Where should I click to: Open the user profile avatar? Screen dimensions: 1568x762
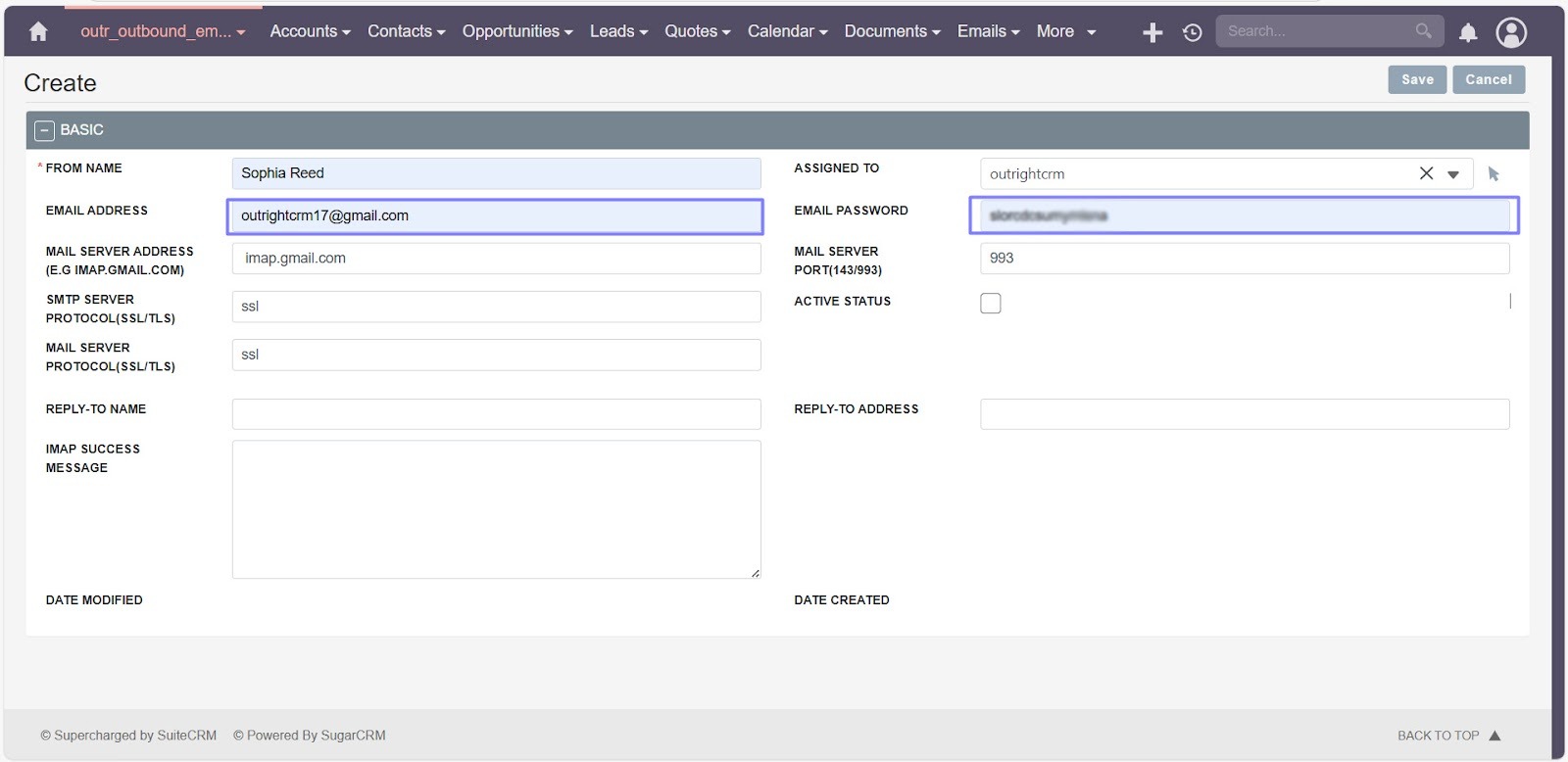click(1510, 32)
